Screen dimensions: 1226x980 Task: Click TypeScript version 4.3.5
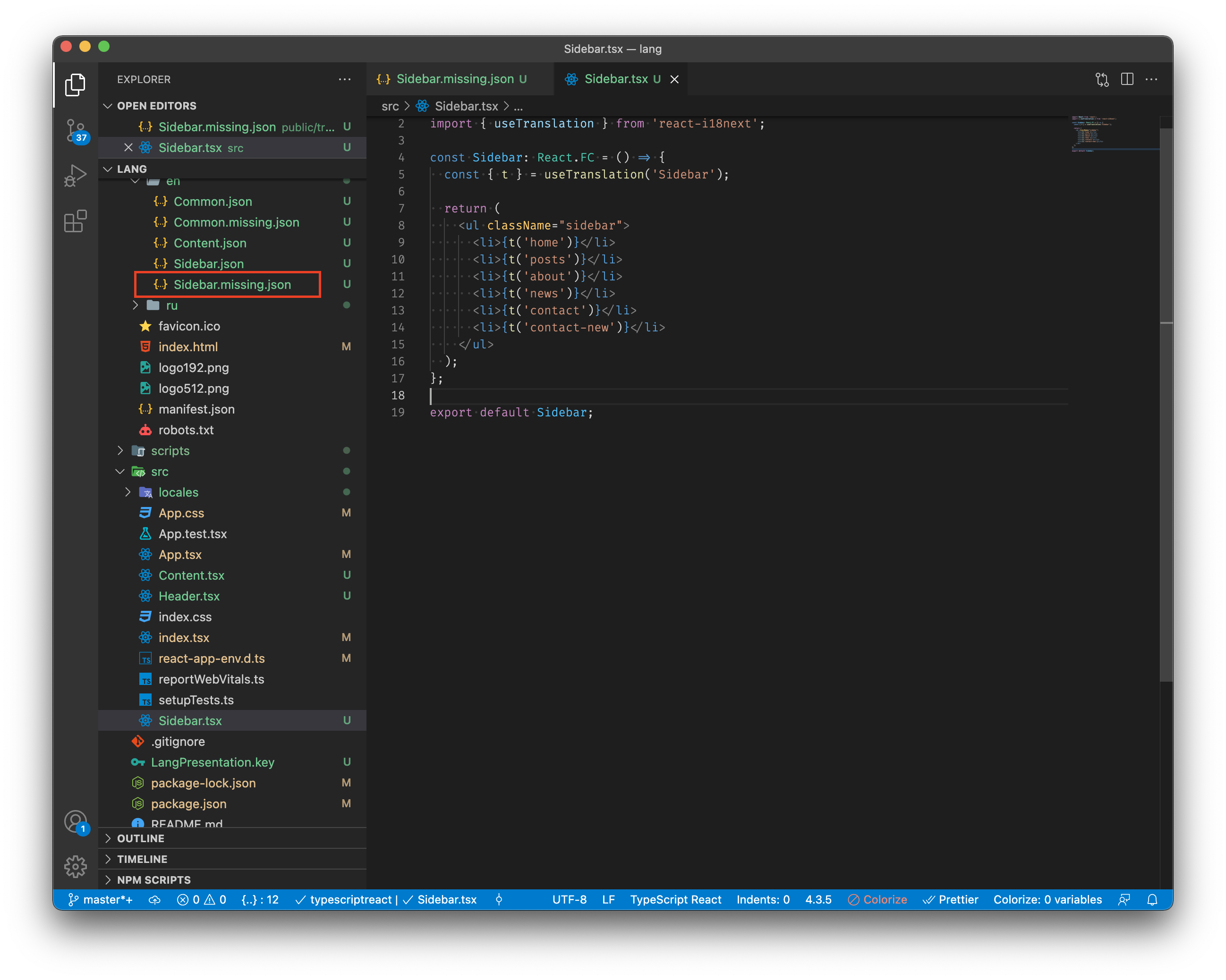[818, 899]
